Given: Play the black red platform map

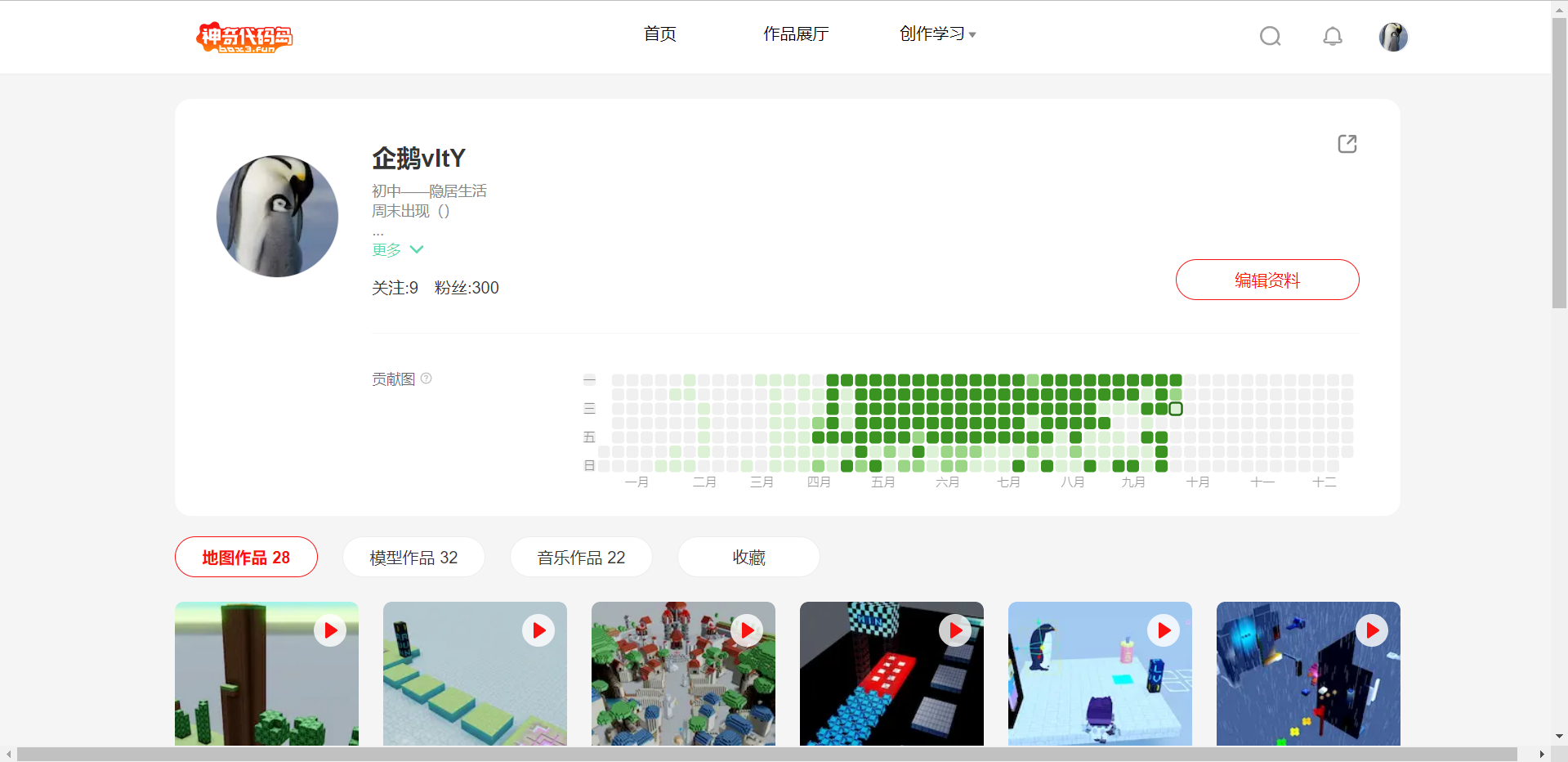Looking at the screenshot, I should coord(955,630).
